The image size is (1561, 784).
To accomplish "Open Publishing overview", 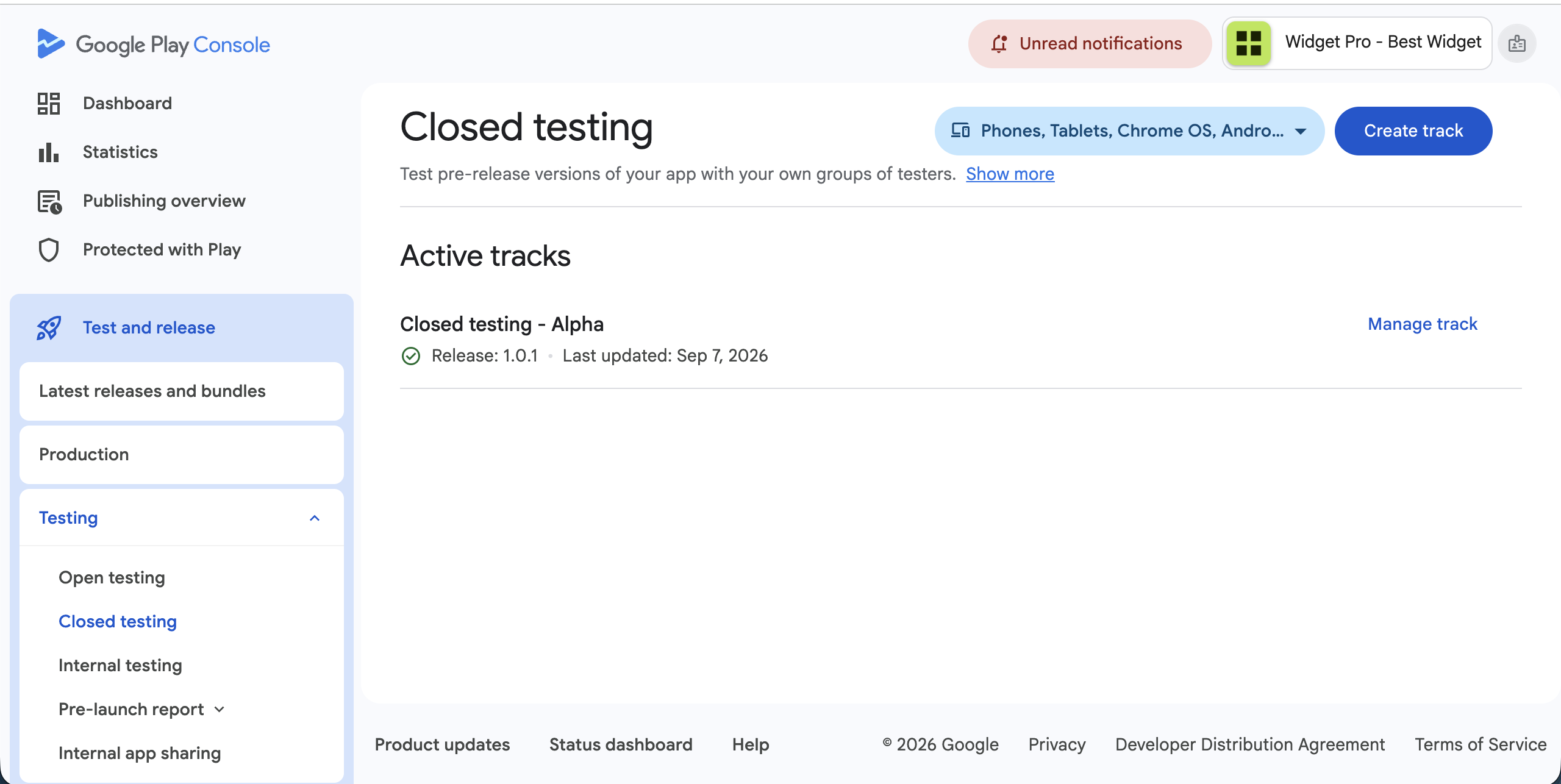I will [x=164, y=201].
